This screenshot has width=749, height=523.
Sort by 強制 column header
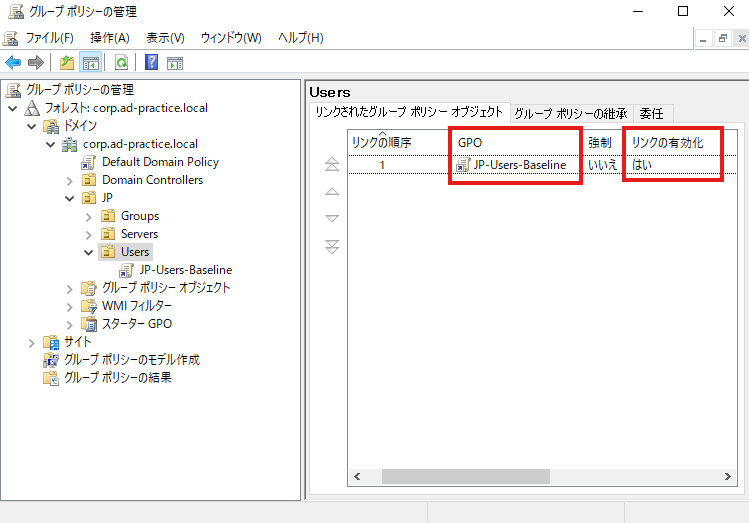(603, 142)
